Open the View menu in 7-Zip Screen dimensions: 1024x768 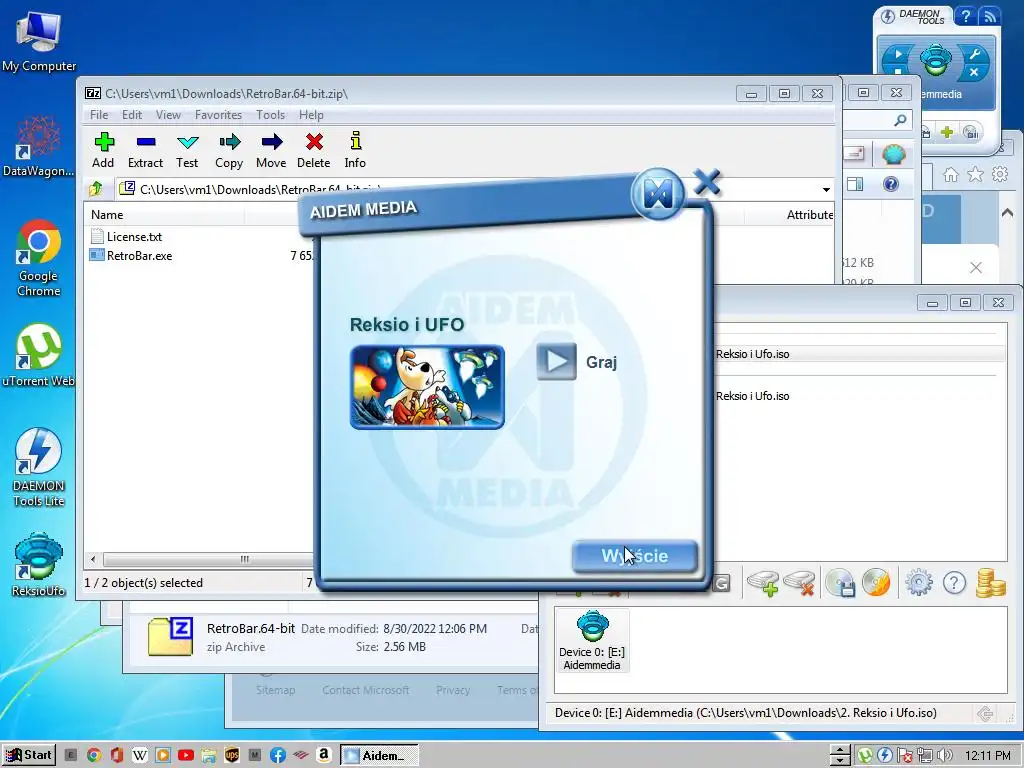[168, 115]
